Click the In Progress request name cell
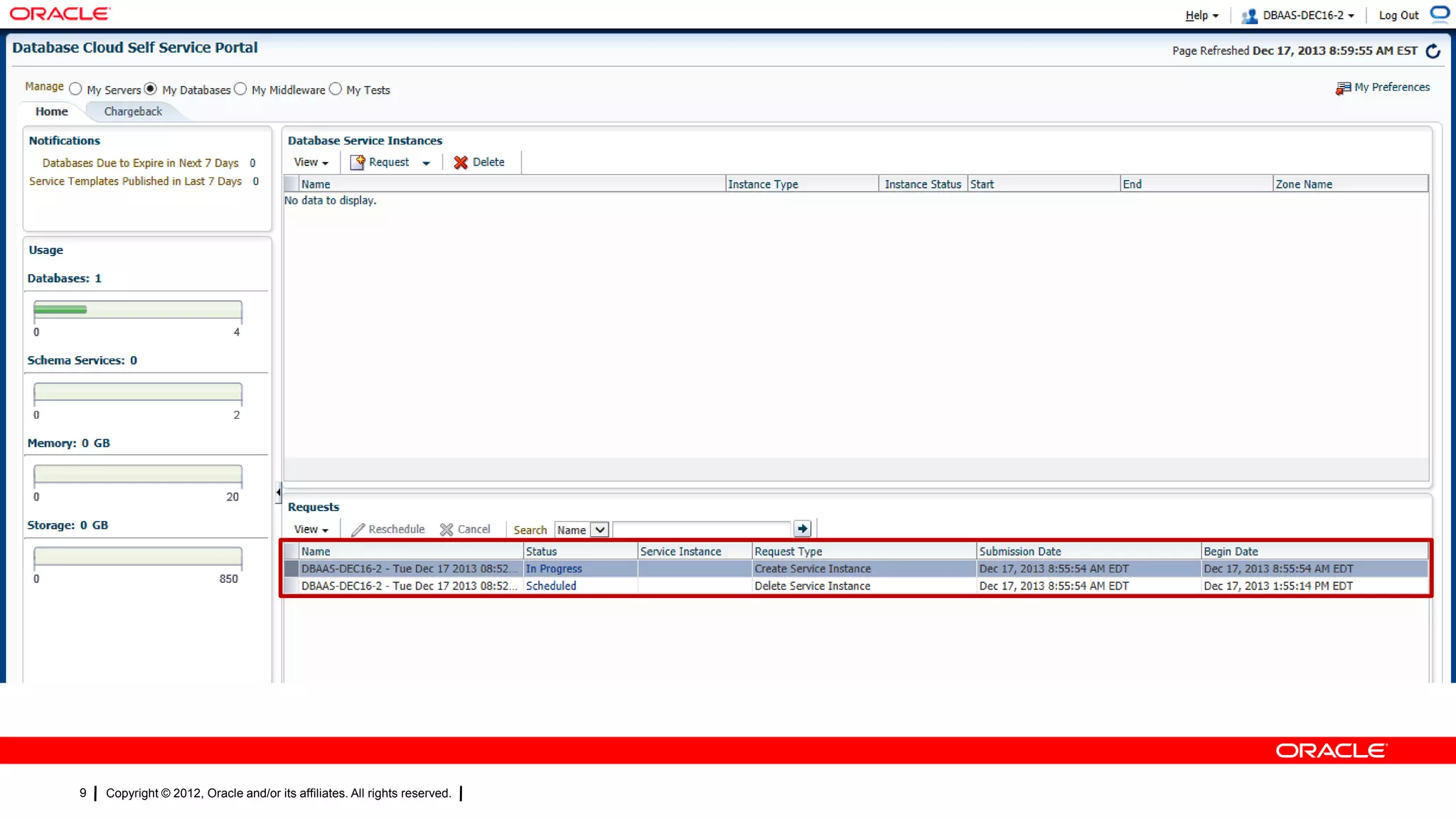 coord(411,569)
